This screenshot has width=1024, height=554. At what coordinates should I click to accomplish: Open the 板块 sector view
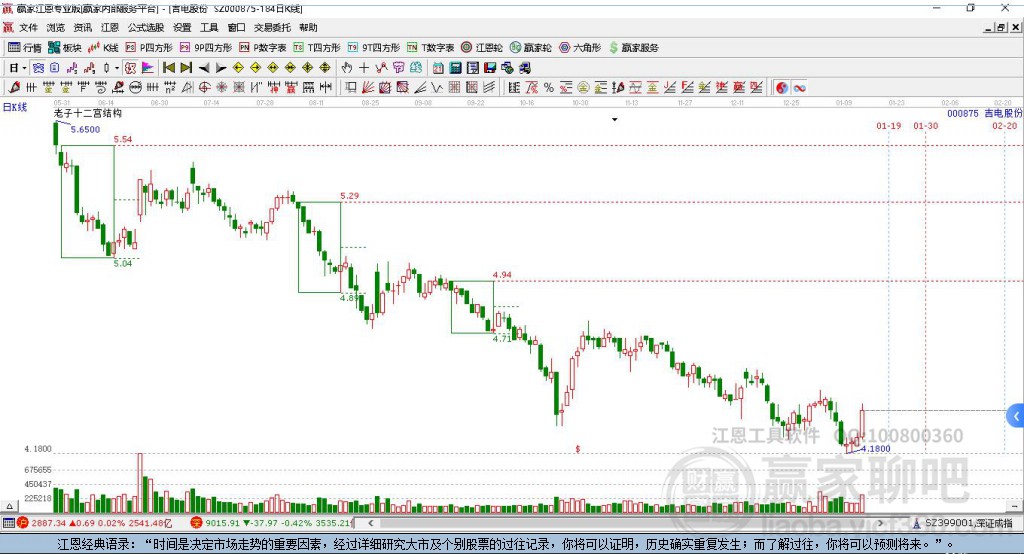pos(65,48)
